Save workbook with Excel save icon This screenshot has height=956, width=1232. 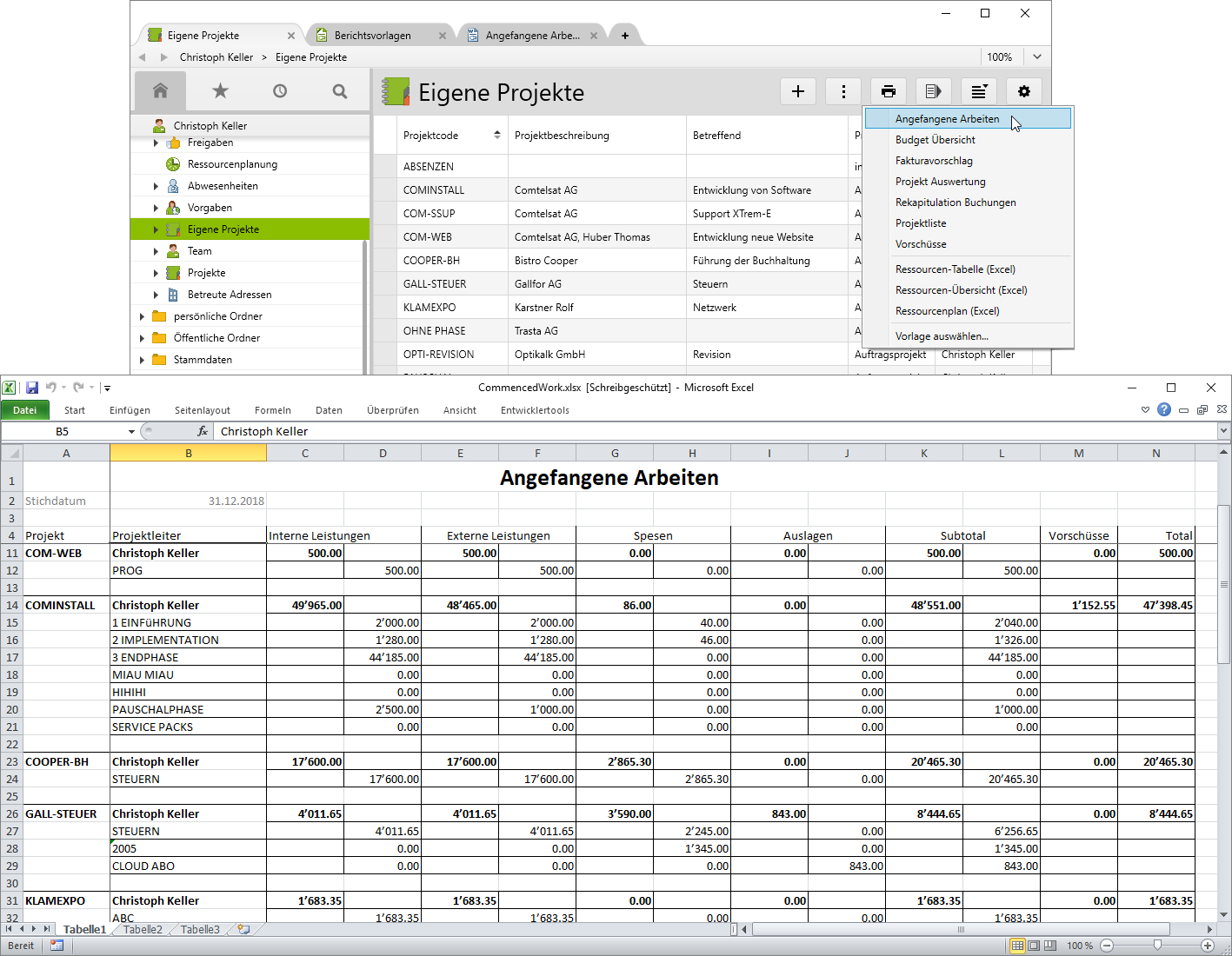[x=32, y=388]
